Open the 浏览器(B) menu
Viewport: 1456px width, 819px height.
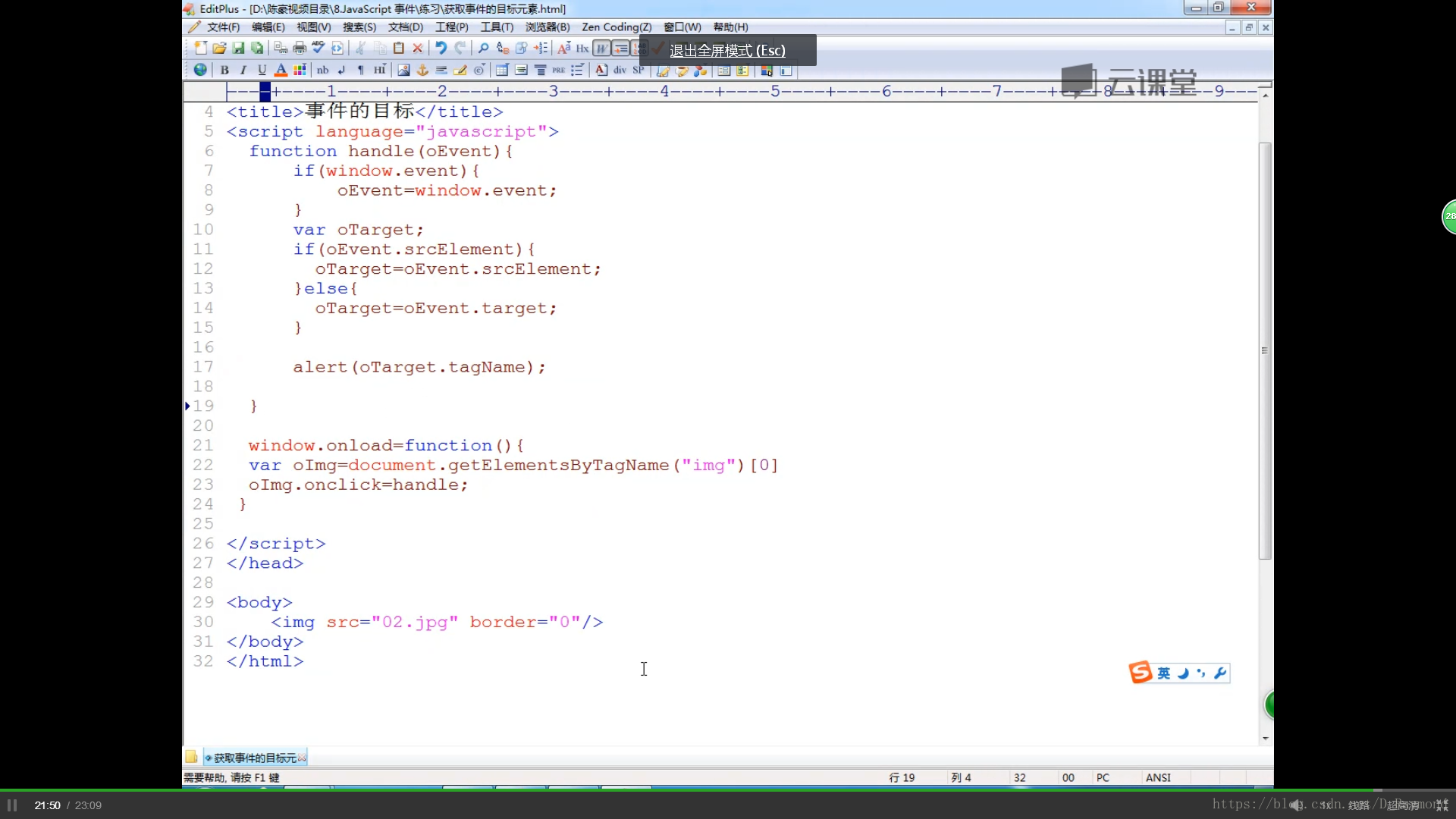tap(548, 27)
